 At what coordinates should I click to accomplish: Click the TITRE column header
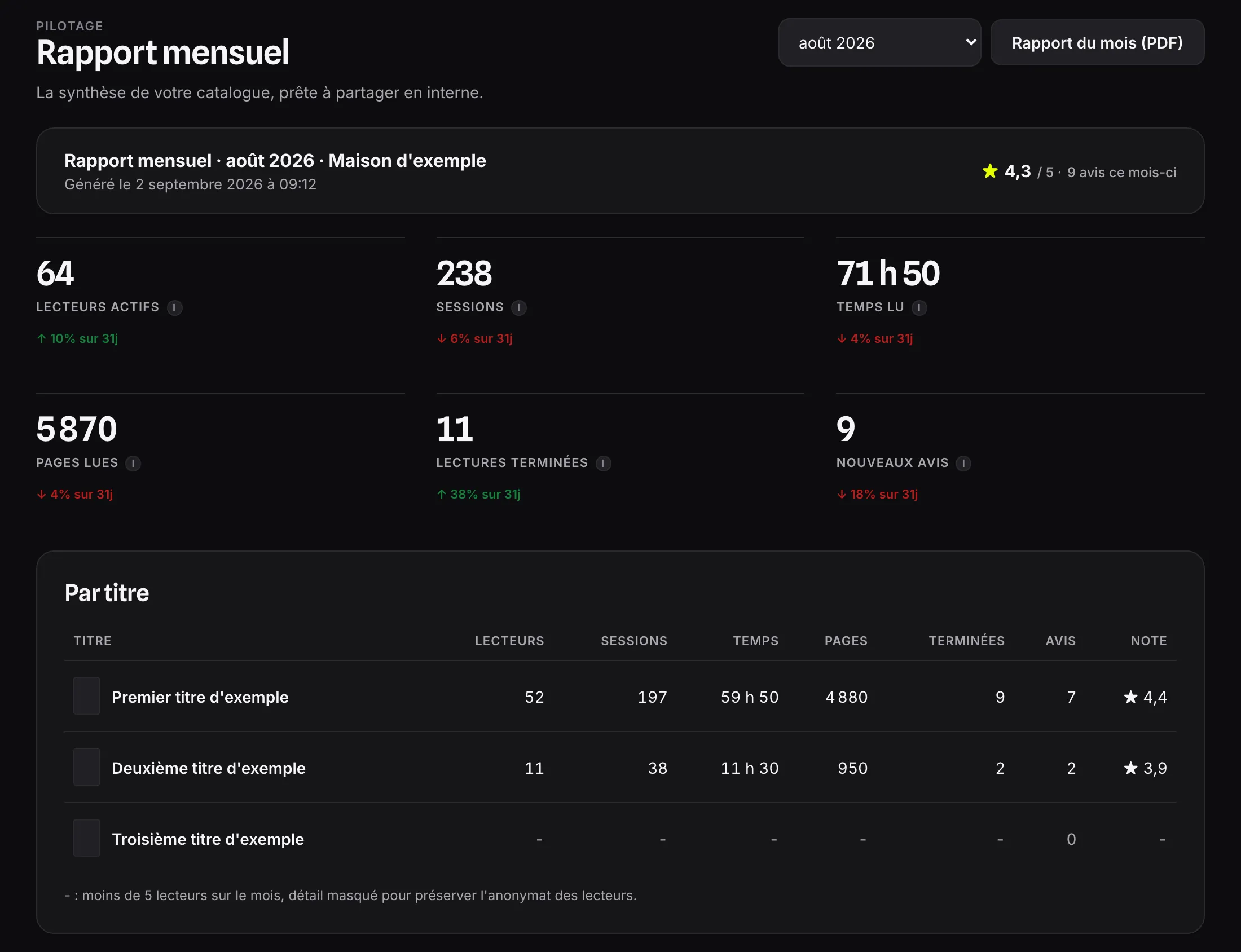click(93, 641)
